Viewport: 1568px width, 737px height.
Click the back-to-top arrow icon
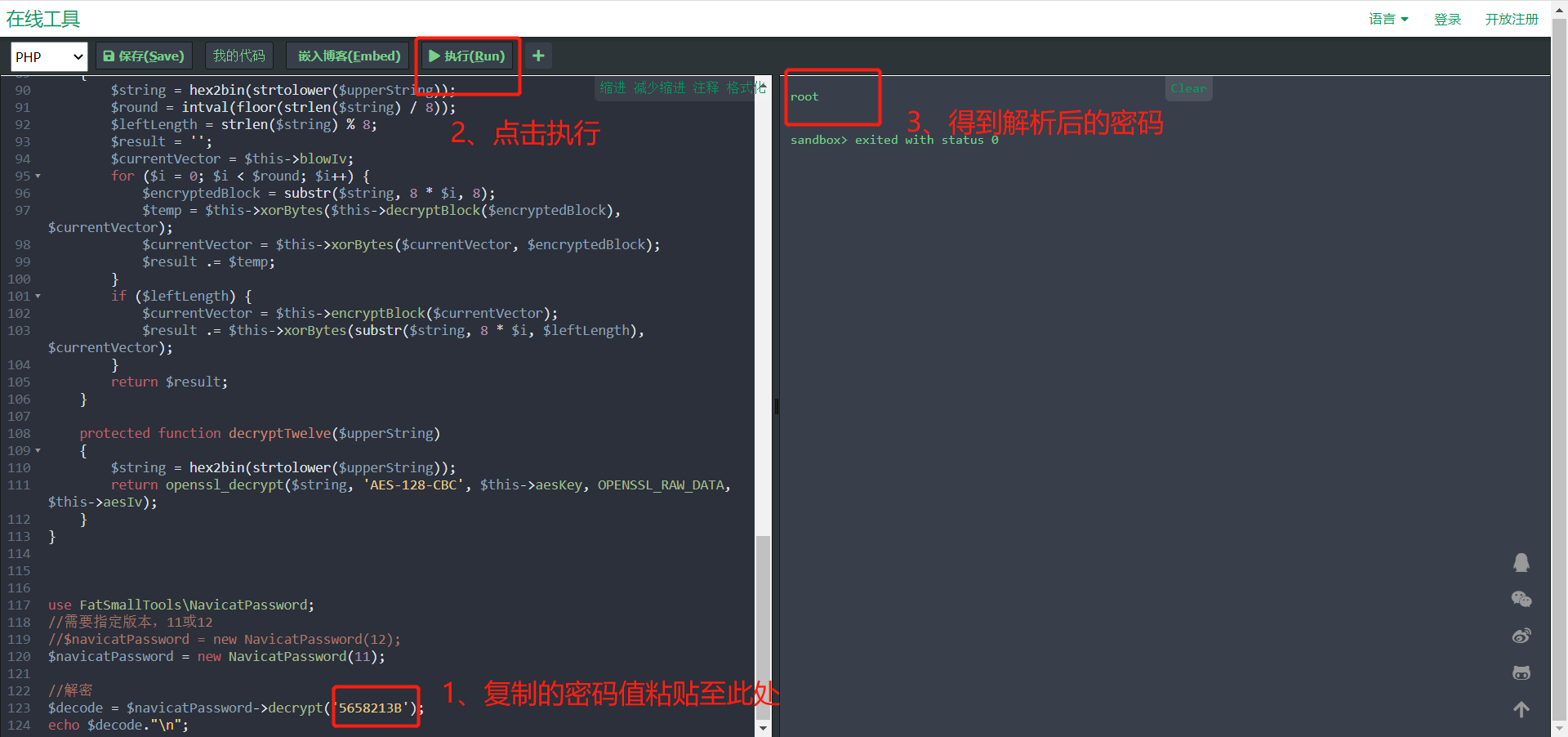1521,709
